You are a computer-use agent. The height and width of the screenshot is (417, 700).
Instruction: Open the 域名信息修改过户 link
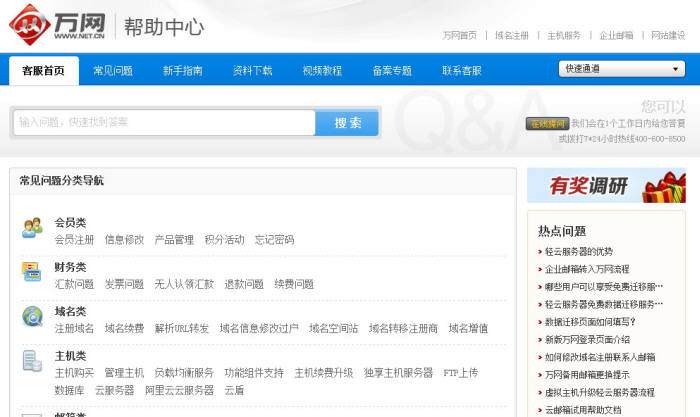pos(259,329)
